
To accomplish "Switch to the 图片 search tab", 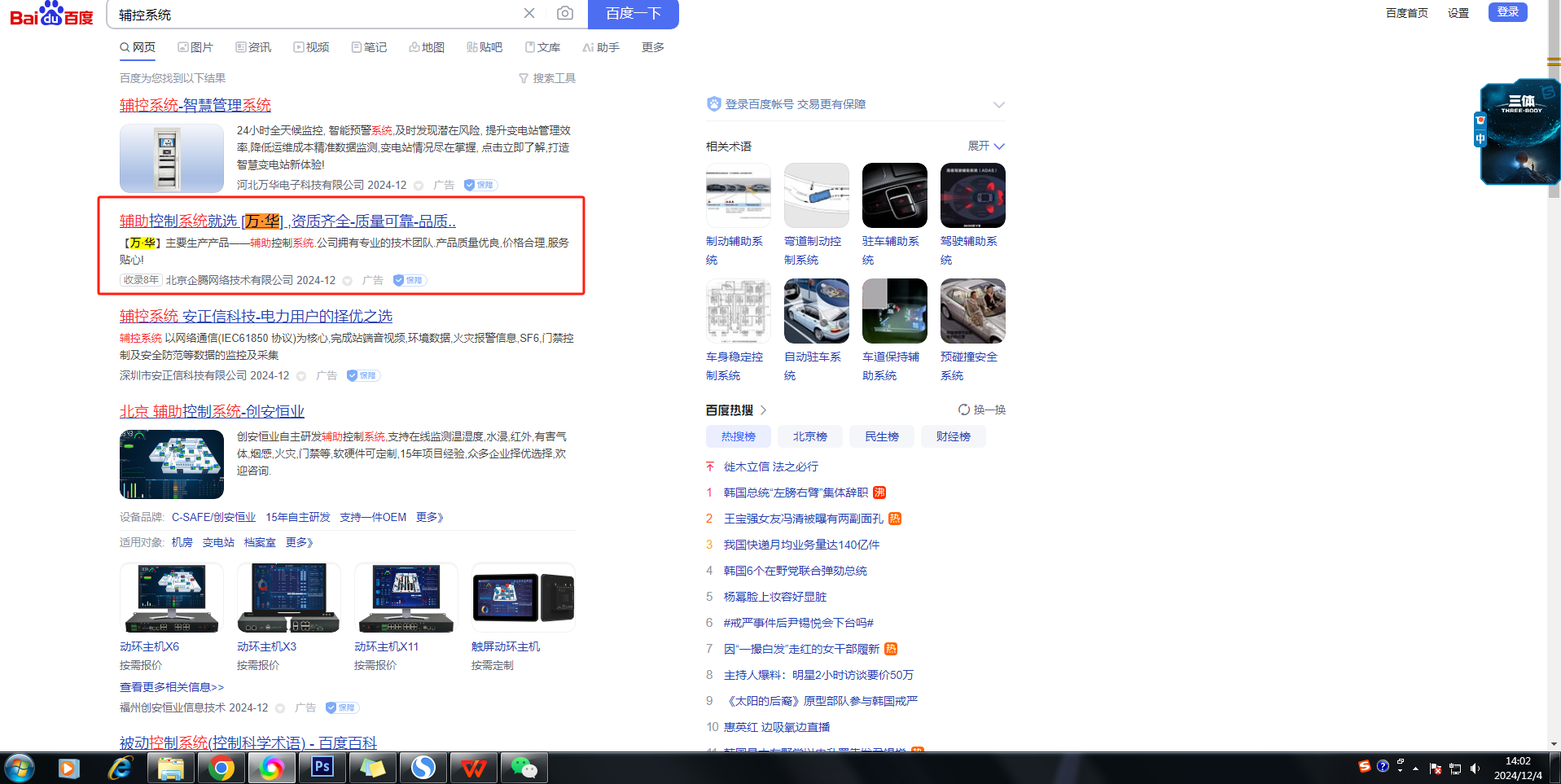I will tap(195, 47).
